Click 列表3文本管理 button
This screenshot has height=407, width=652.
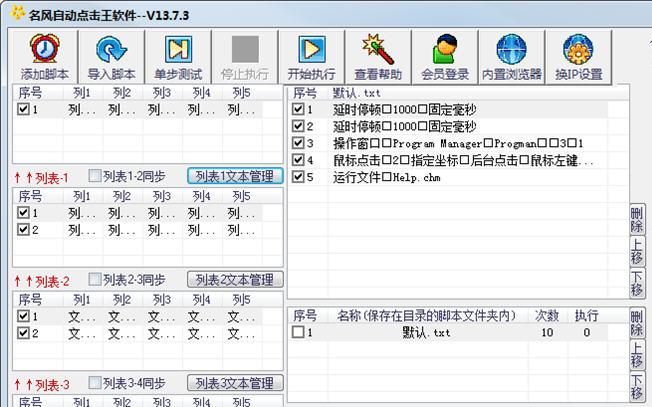[x=234, y=384]
